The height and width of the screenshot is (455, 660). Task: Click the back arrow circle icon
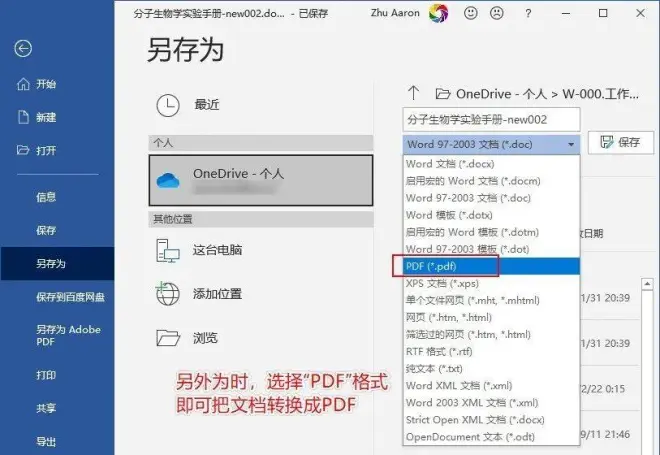[23, 48]
